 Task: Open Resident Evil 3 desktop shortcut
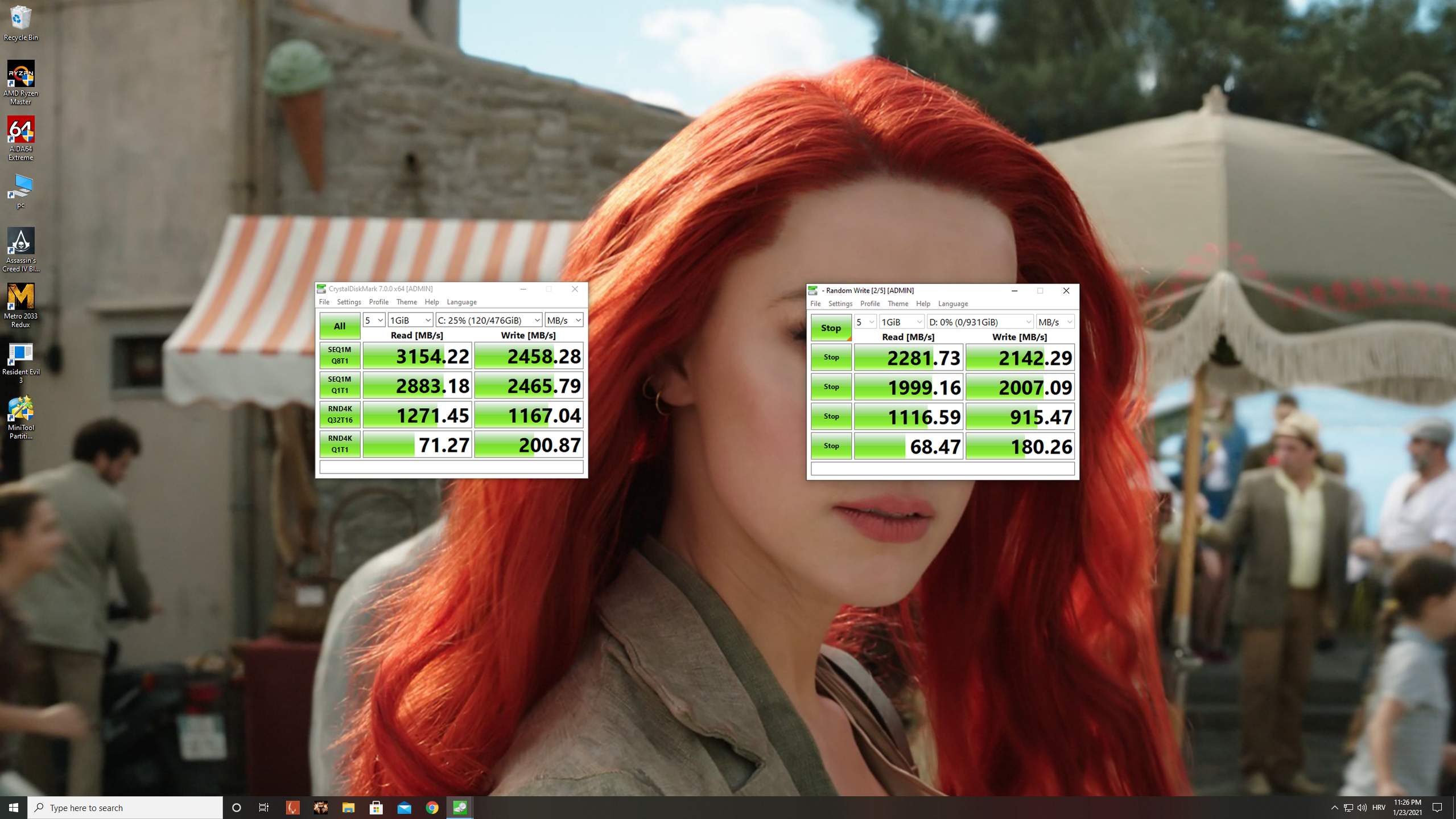(x=20, y=353)
